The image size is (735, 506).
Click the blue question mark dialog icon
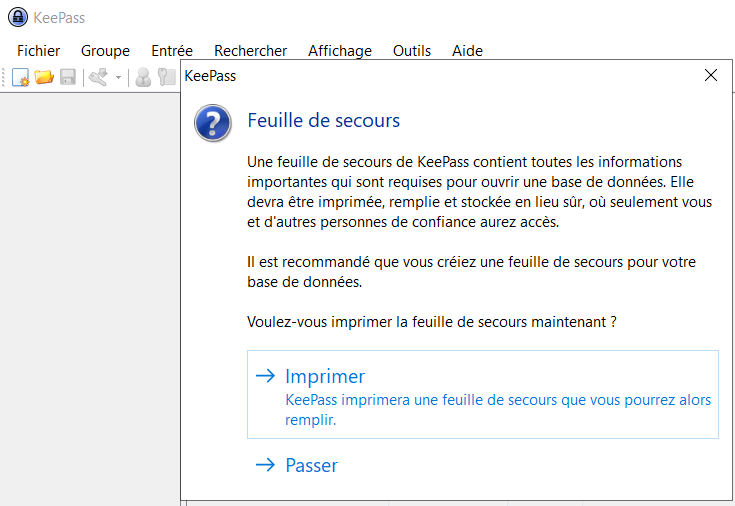[x=212, y=123]
